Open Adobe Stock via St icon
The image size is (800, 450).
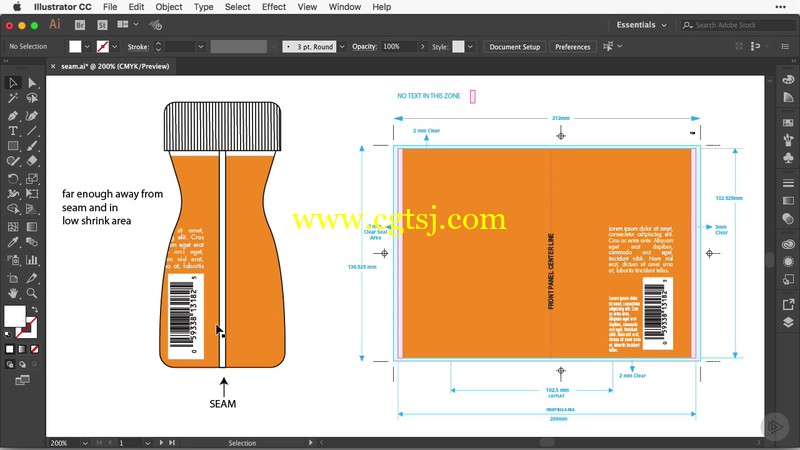click(x=102, y=25)
